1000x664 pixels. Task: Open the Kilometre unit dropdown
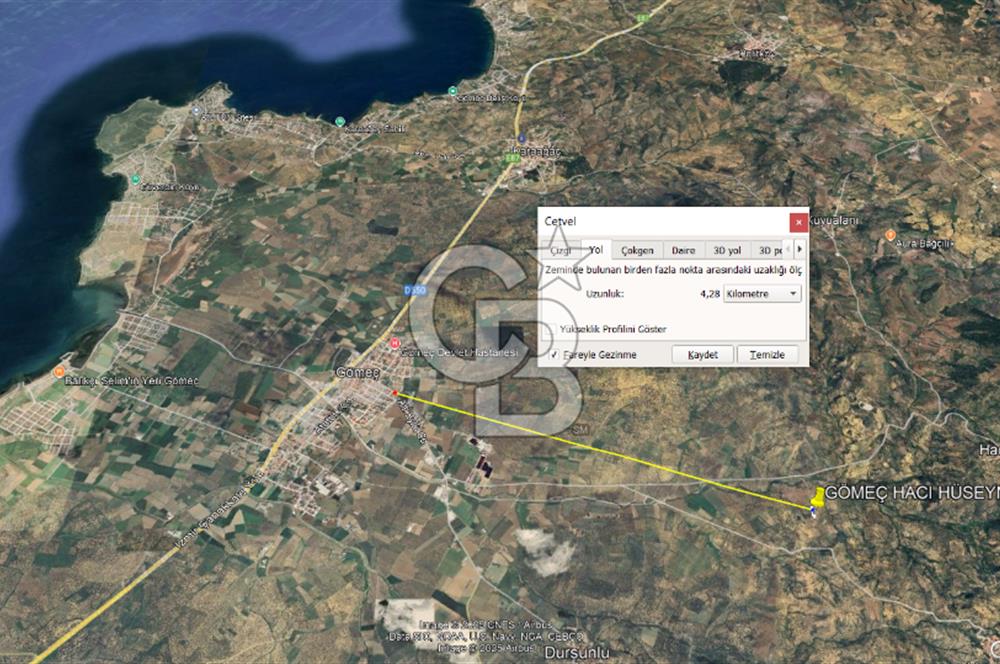tap(763, 294)
